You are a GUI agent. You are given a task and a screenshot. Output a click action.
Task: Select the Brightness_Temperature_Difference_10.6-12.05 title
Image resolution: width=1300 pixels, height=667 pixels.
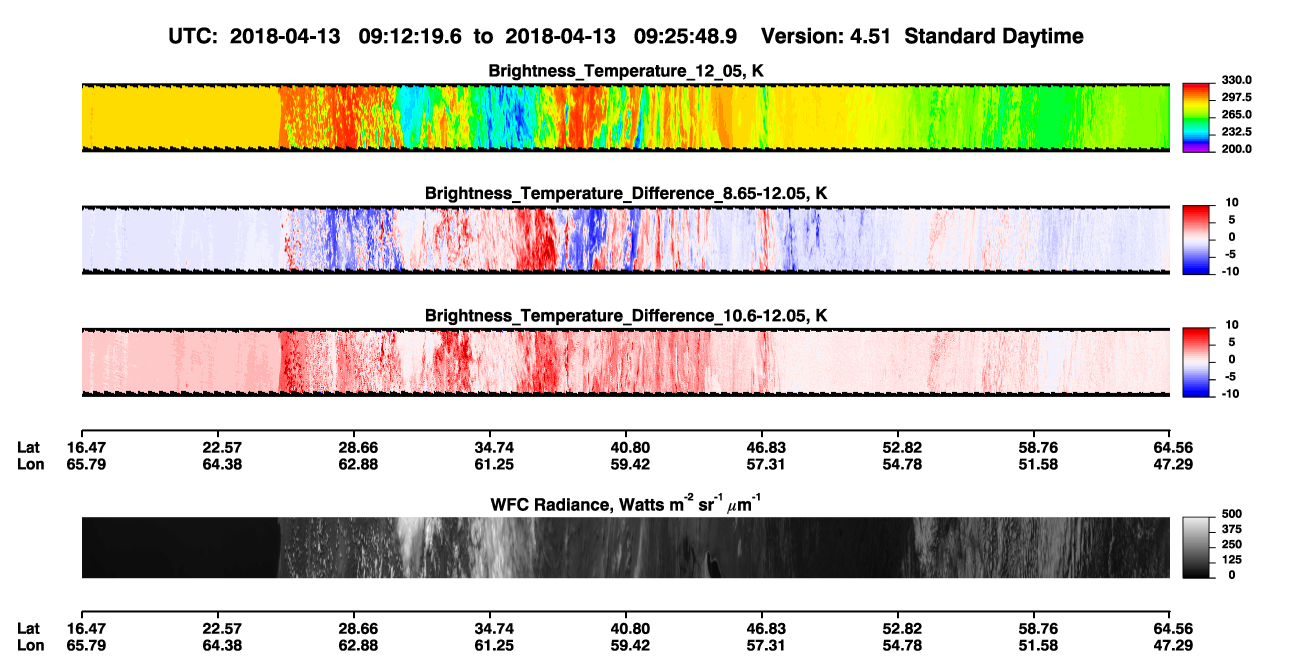coord(626,315)
